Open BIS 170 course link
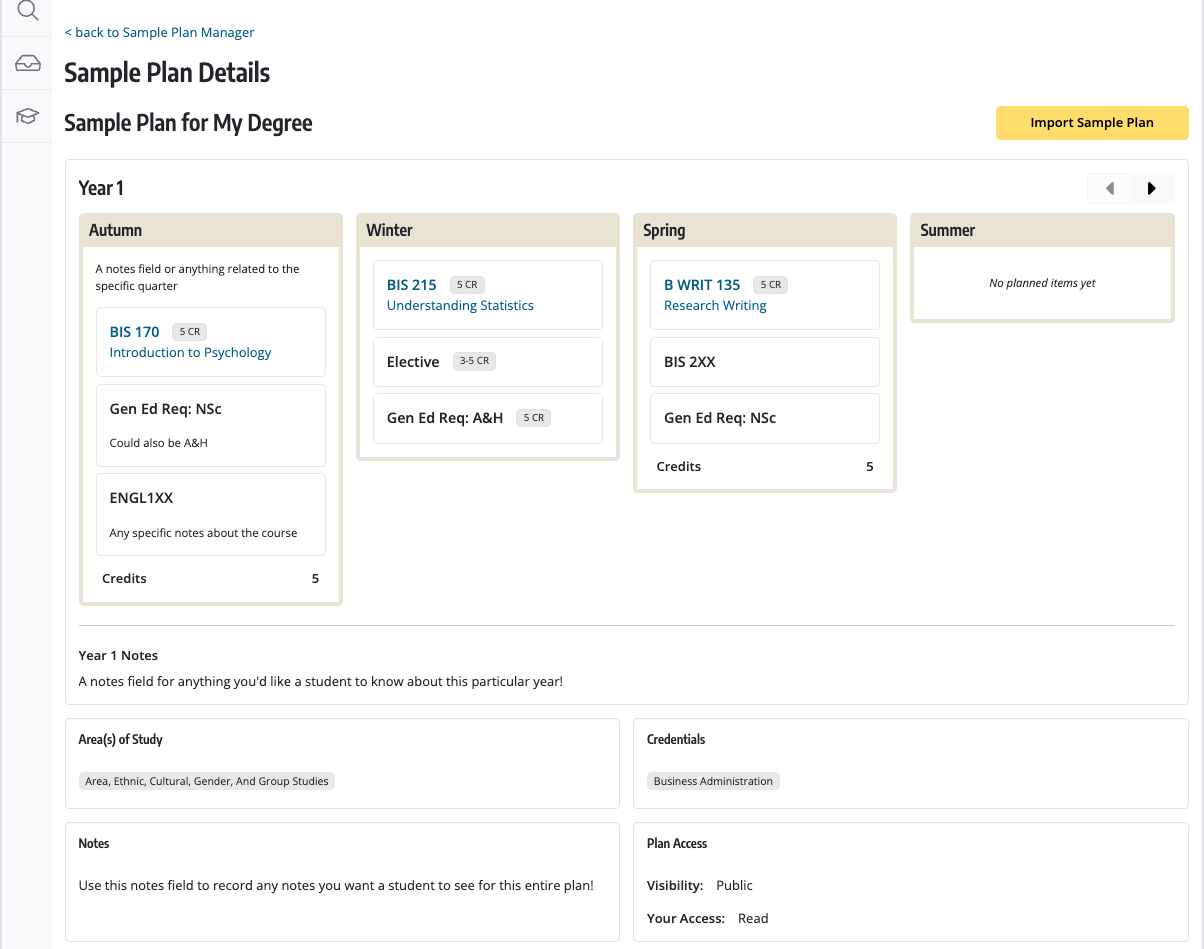Viewport: 1204px width, 949px height. tap(135, 332)
